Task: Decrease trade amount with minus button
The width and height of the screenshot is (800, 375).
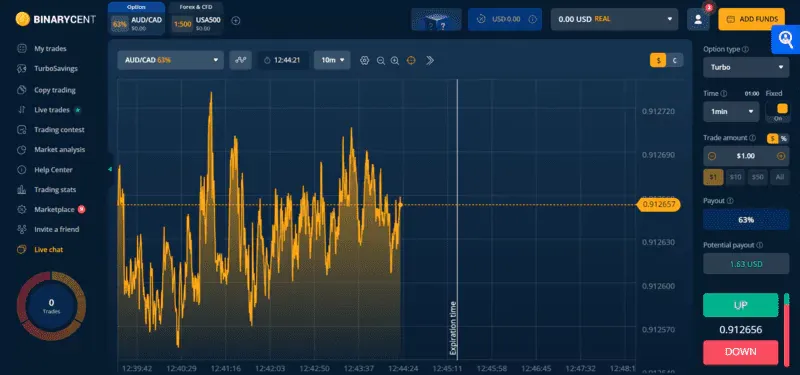Action: pos(712,156)
